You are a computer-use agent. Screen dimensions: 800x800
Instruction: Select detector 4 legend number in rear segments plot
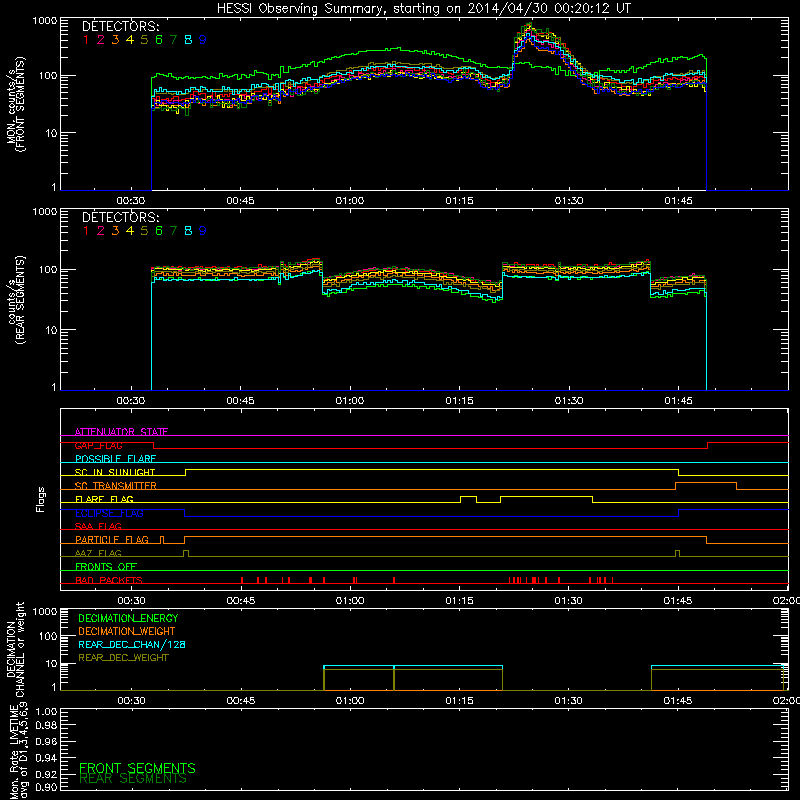click(130, 231)
